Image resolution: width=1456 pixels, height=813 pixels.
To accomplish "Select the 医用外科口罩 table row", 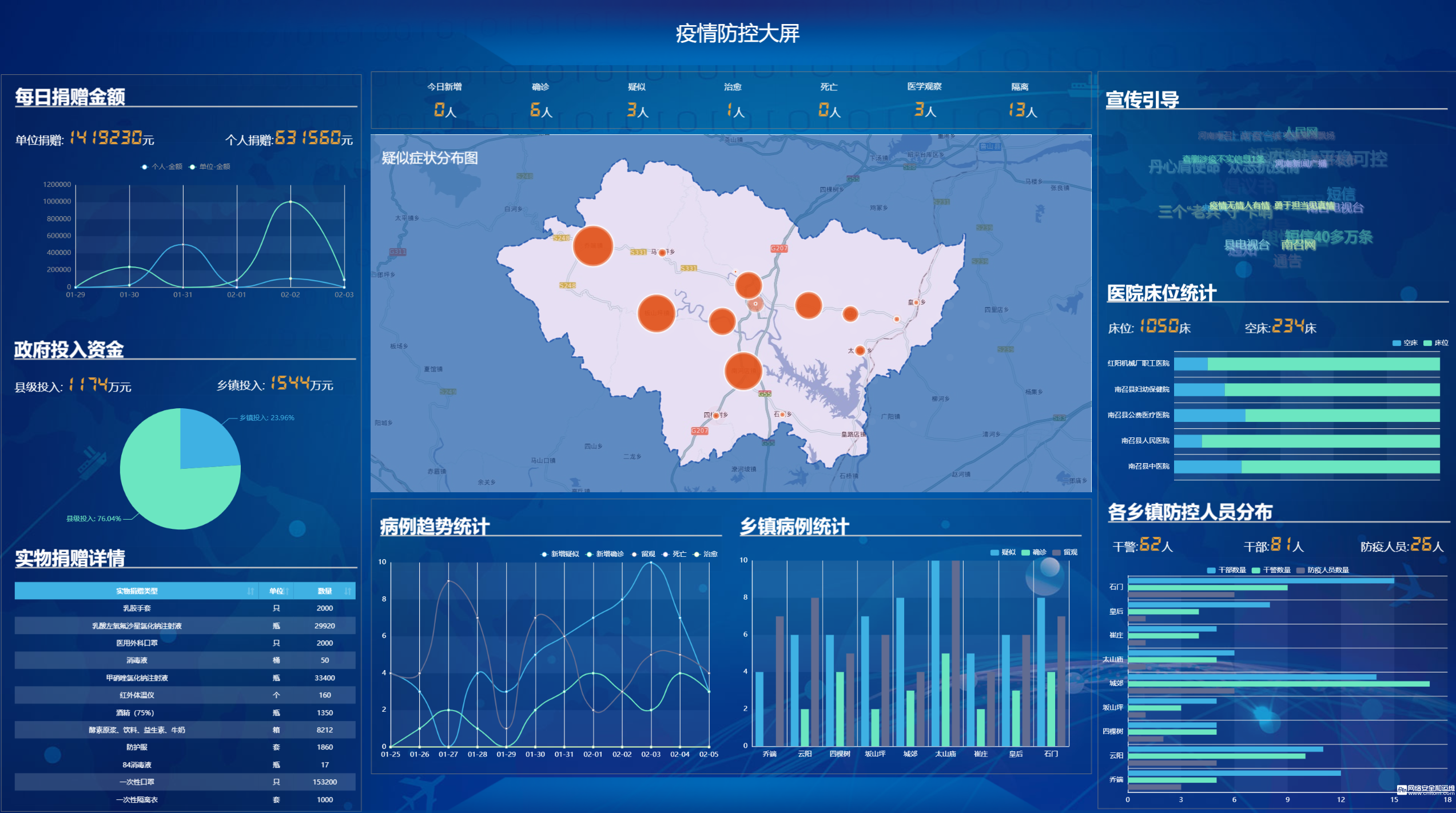I will click(x=185, y=643).
